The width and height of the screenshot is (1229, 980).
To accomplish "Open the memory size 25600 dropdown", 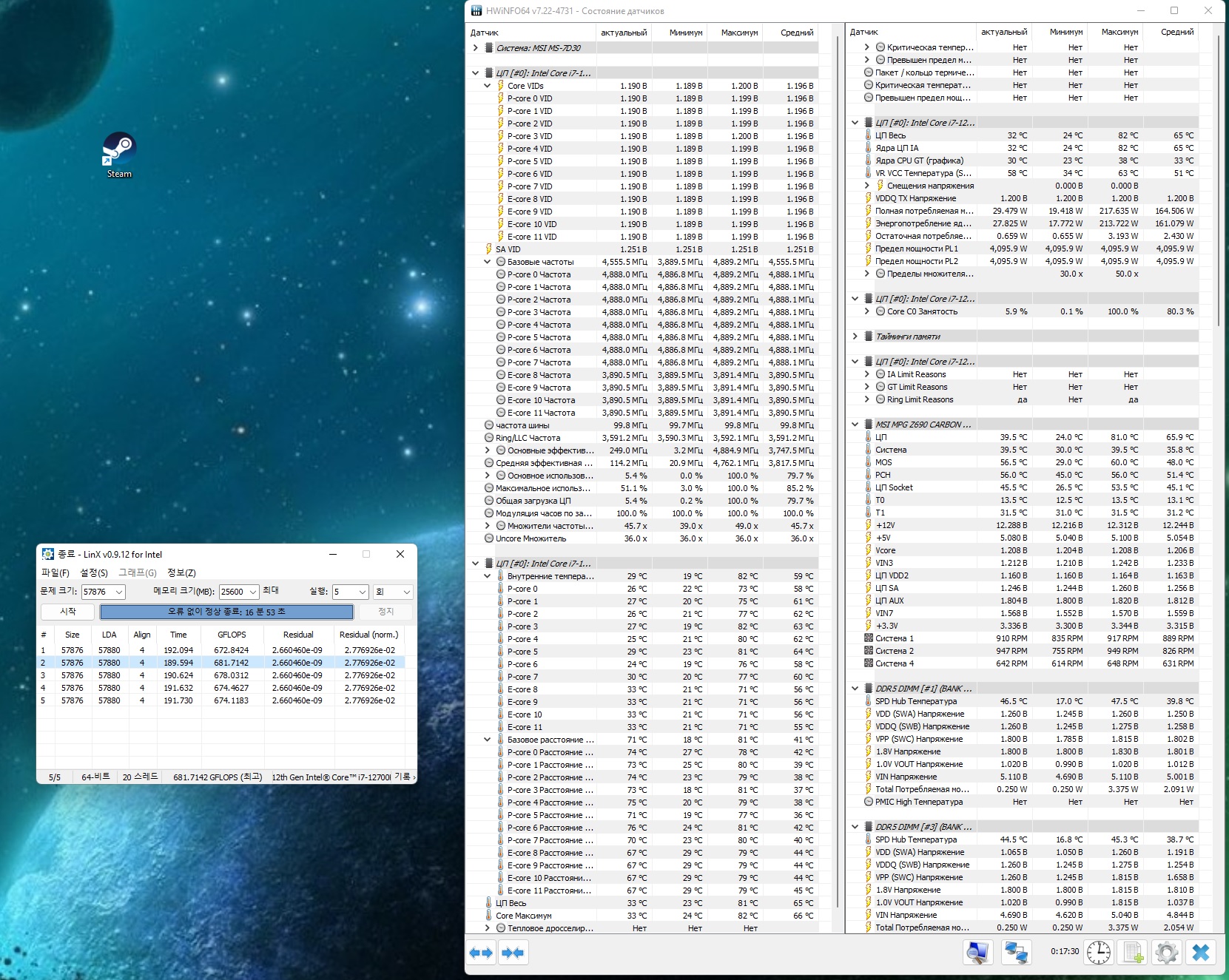I will pyautogui.click(x=253, y=592).
